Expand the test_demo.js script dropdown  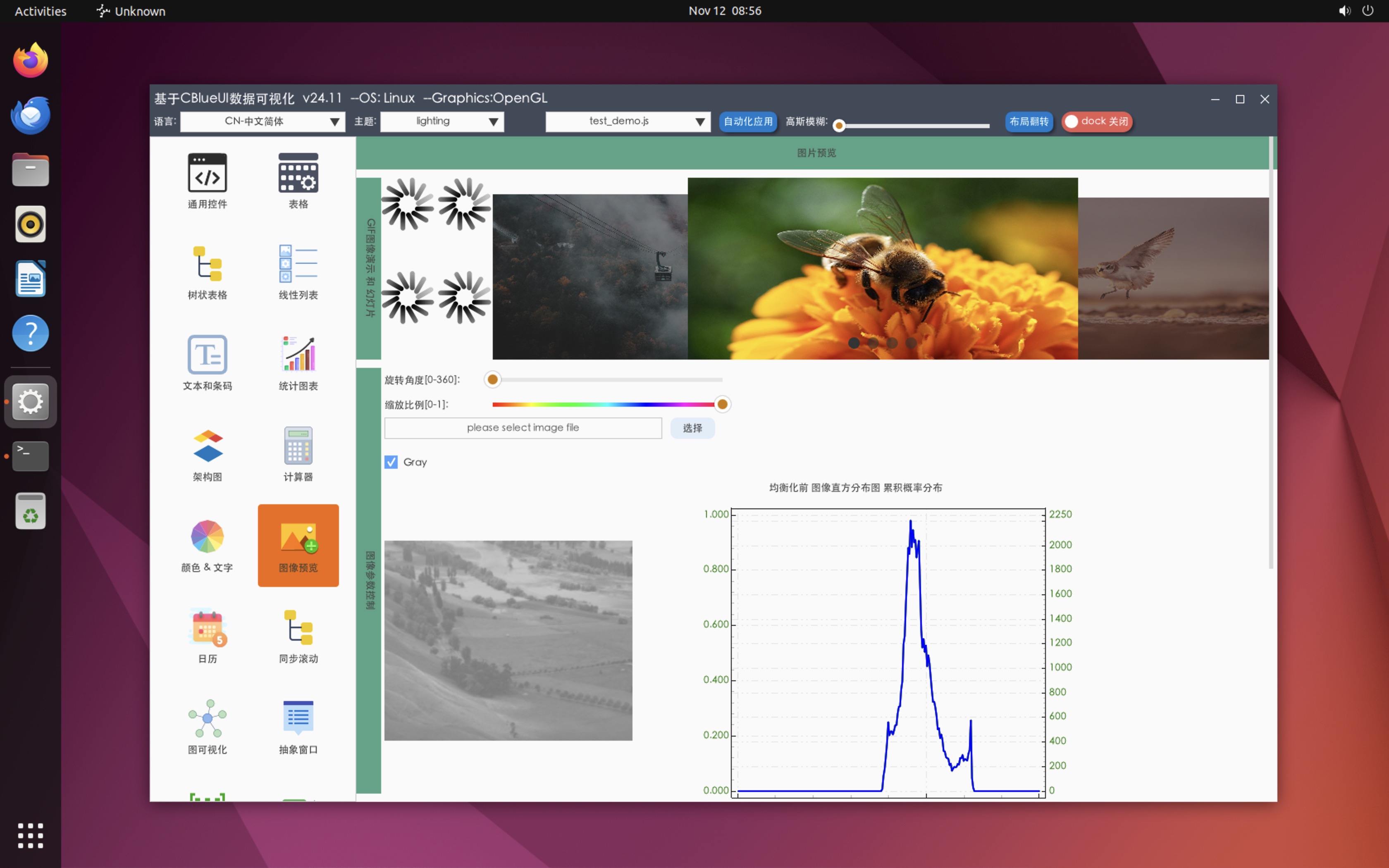click(628, 122)
